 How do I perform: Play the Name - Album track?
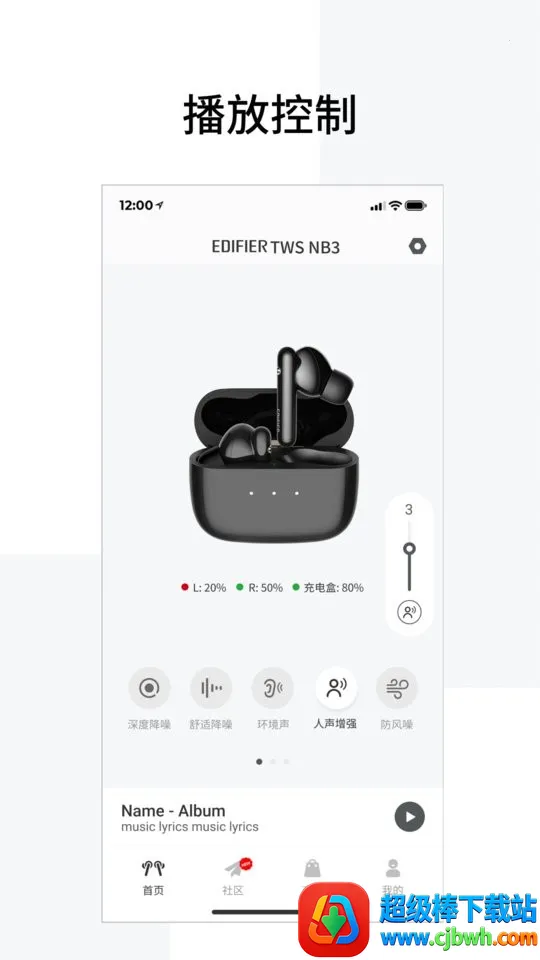410,817
